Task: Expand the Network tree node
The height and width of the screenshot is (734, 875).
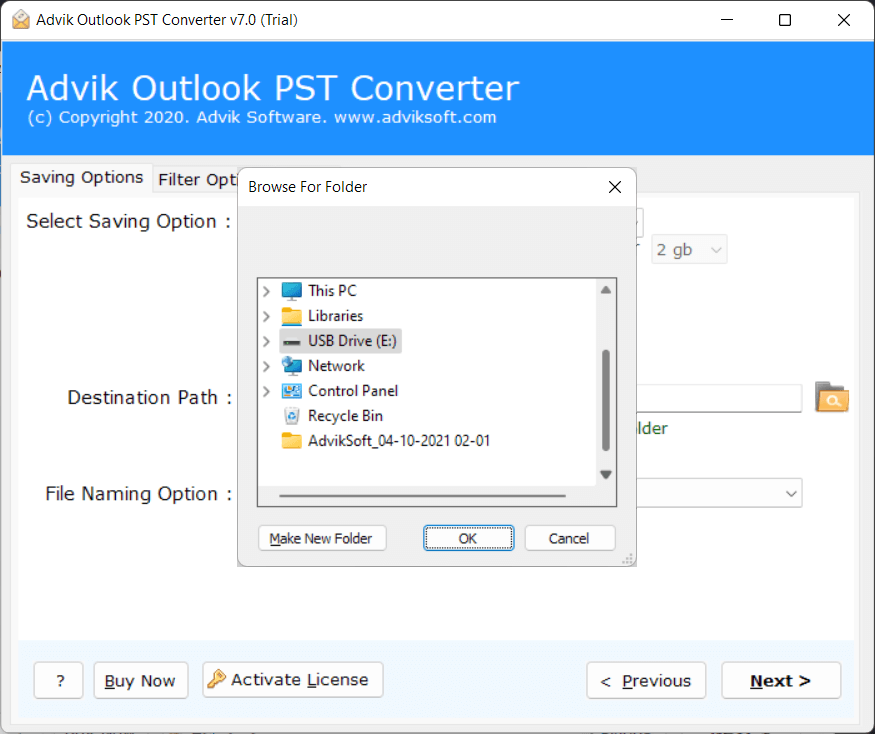Action: (266, 366)
